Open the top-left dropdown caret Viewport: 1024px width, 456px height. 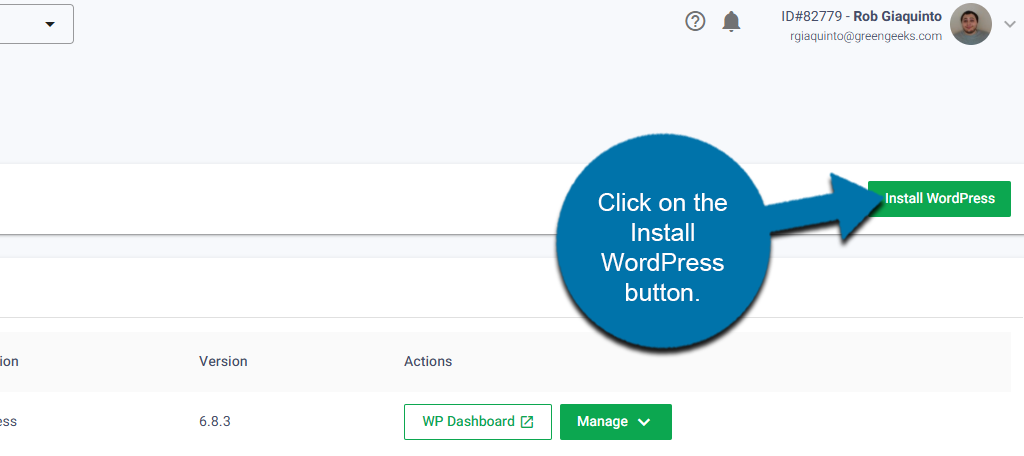pyautogui.click(x=50, y=24)
